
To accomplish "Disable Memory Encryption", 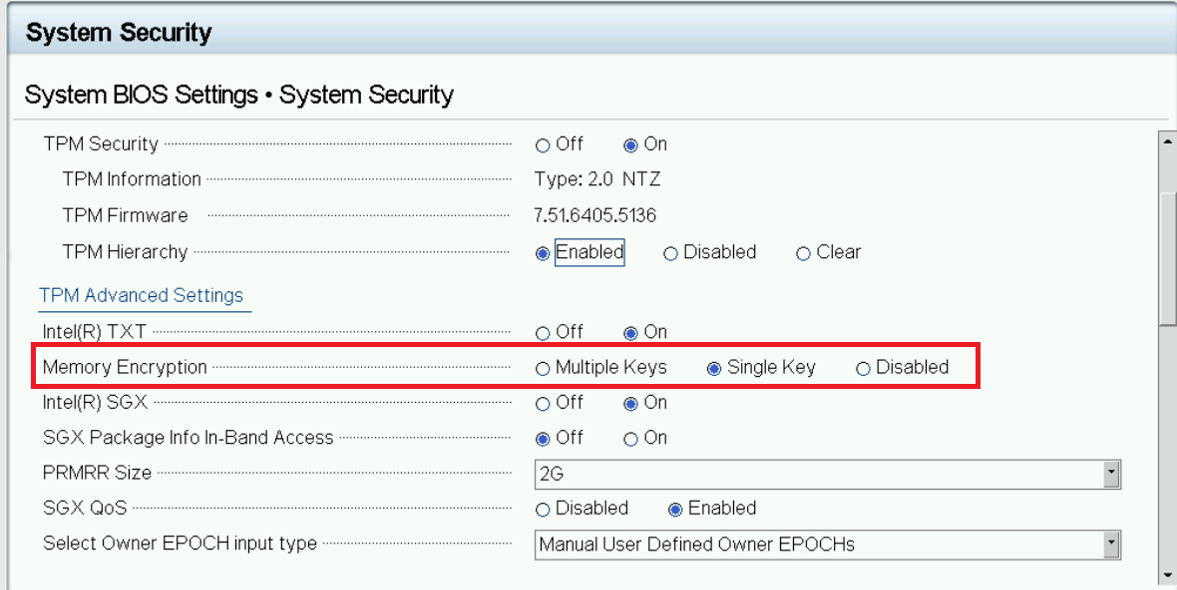I will (862, 367).
